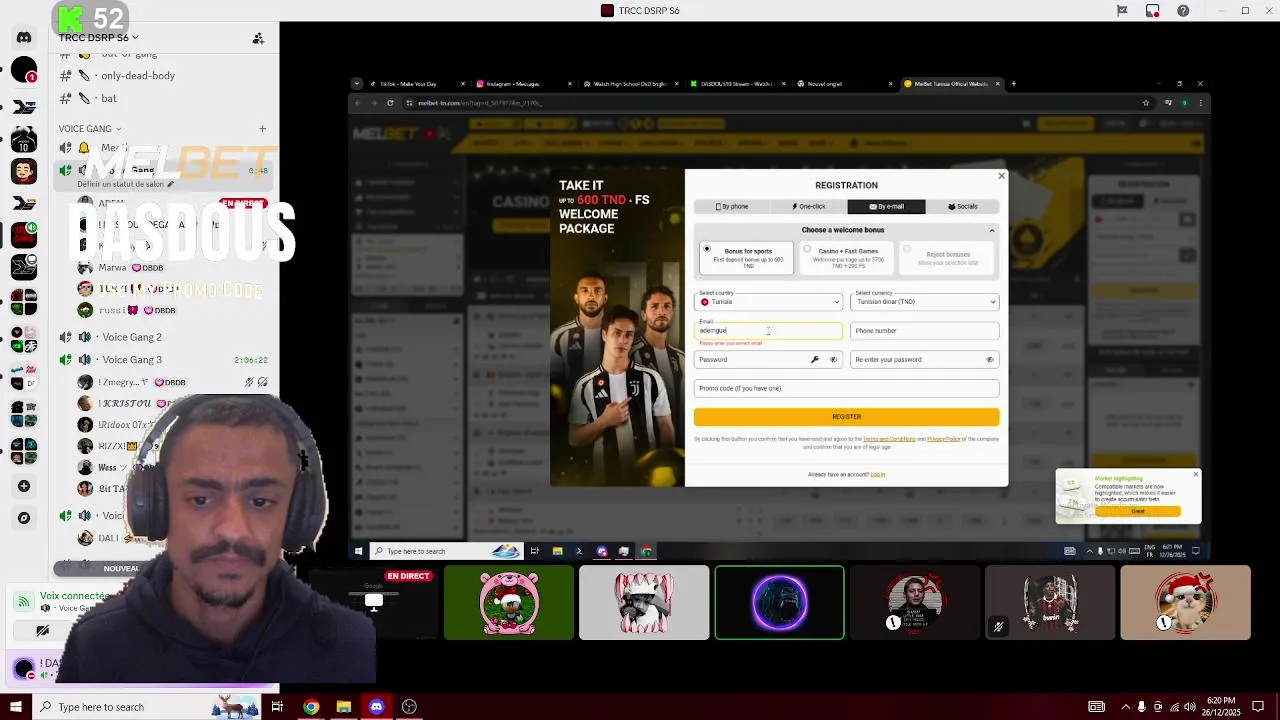The height and width of the screenshot is (720, 1280).
Task: Create a channel in VOICE GANG category
Action: (263, 128)
